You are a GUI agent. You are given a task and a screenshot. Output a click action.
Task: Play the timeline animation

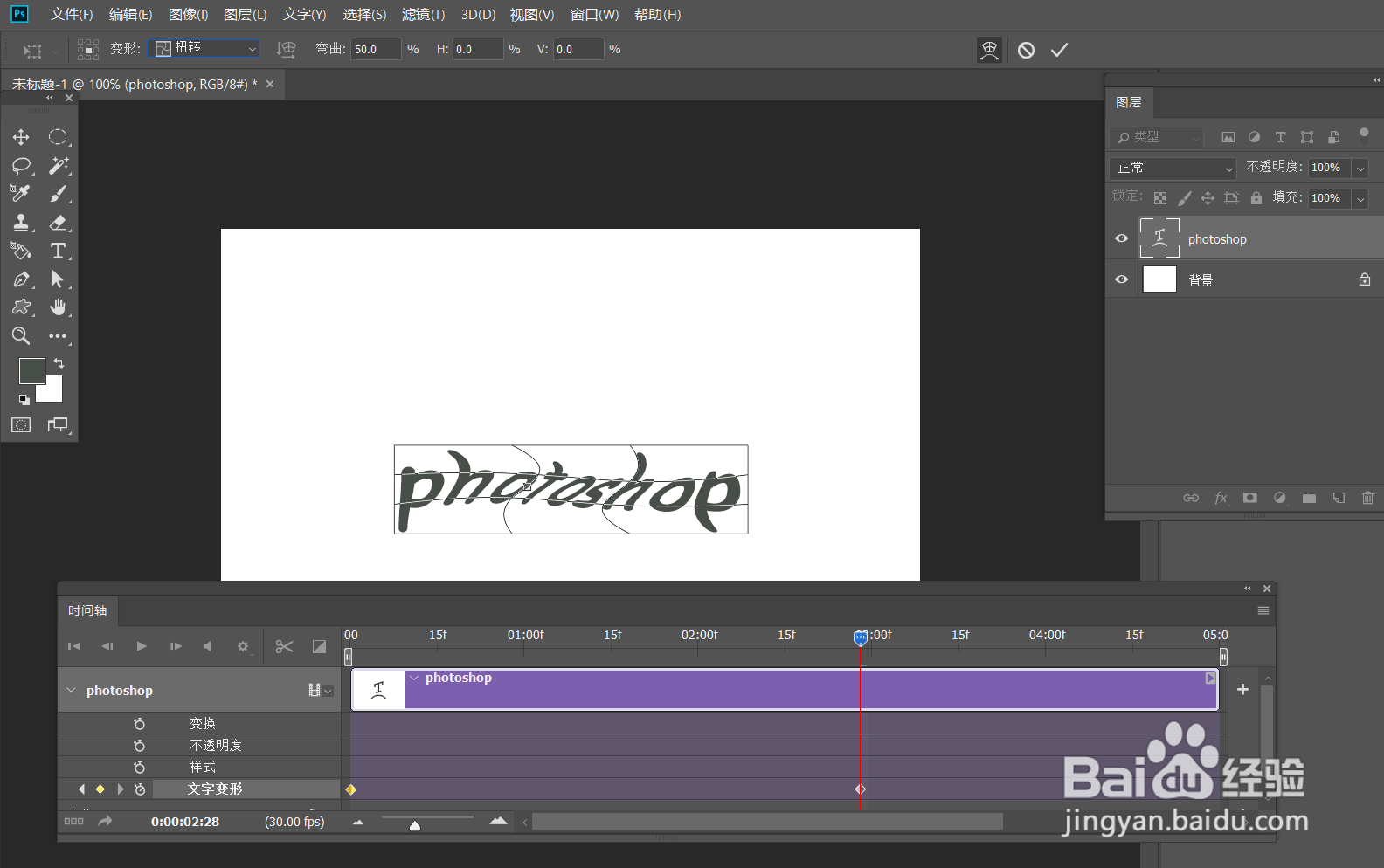tap(142, 646)
